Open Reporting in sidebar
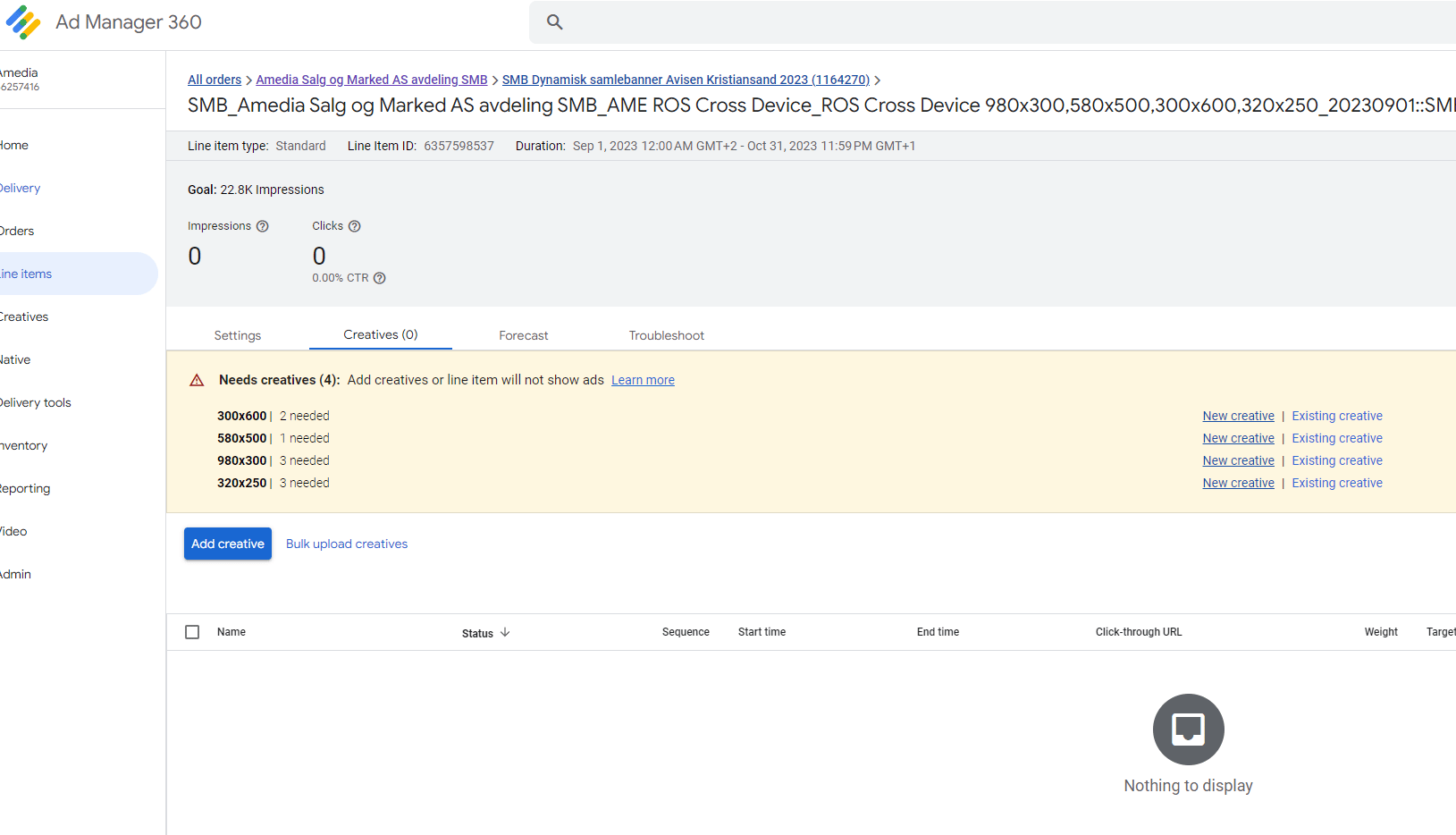 (25, 488)
